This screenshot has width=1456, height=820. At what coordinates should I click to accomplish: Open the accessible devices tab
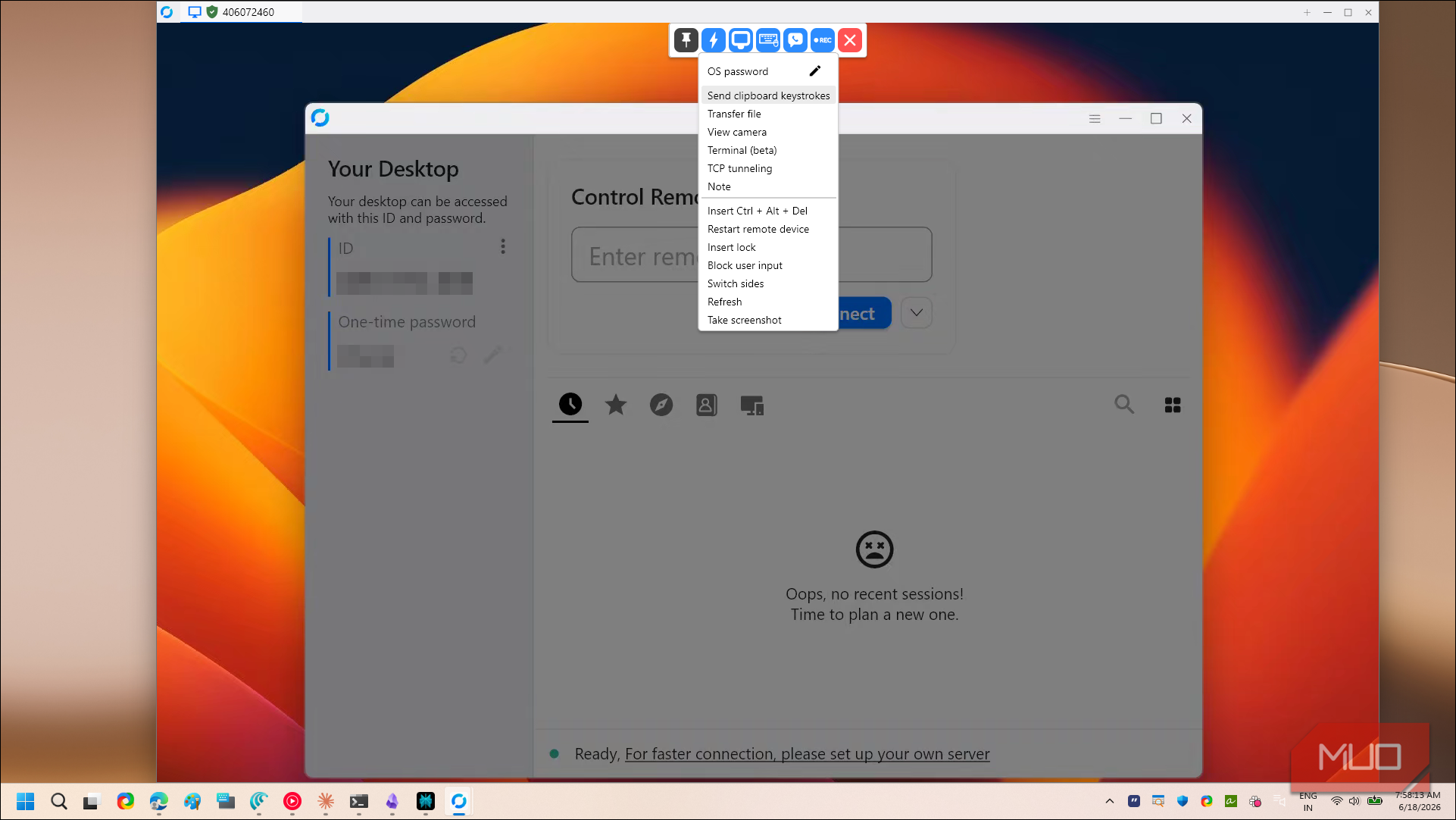751,405
